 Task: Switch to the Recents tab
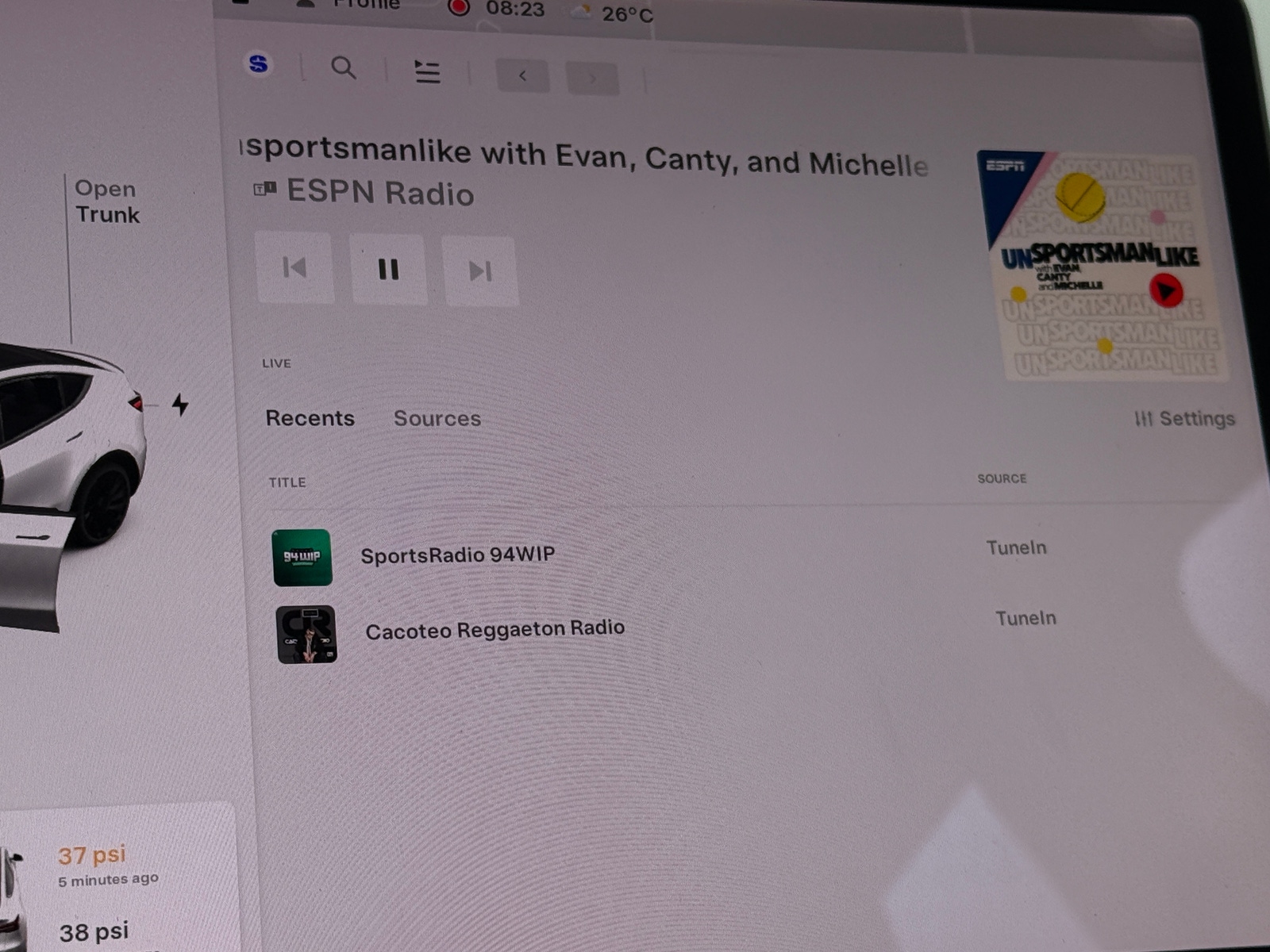pyautogui.click(x=310, y=418)
